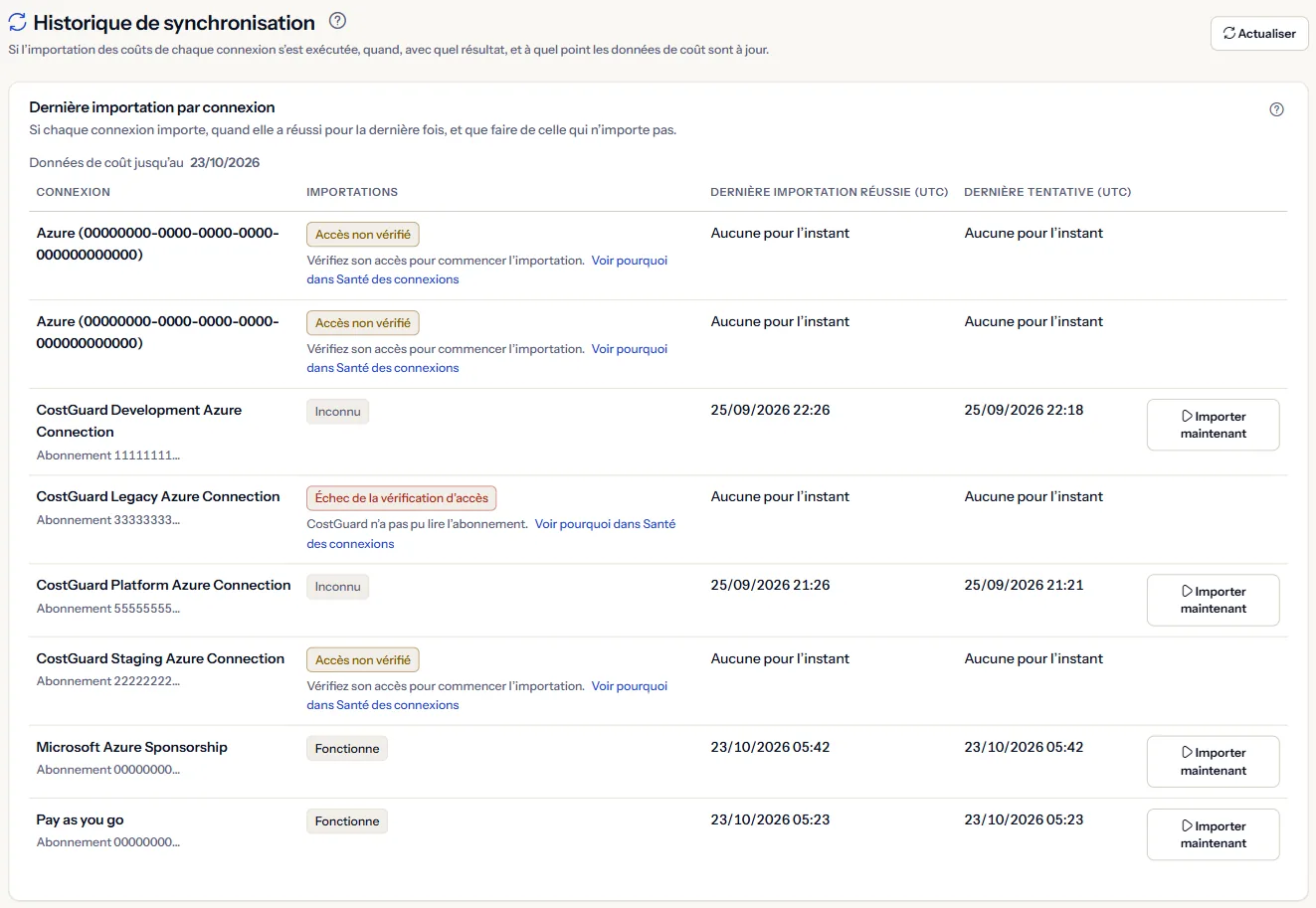Screen dimensions: 1316x908
Task: Click the CONNEXION column header
Action: [x=74, y=192]
